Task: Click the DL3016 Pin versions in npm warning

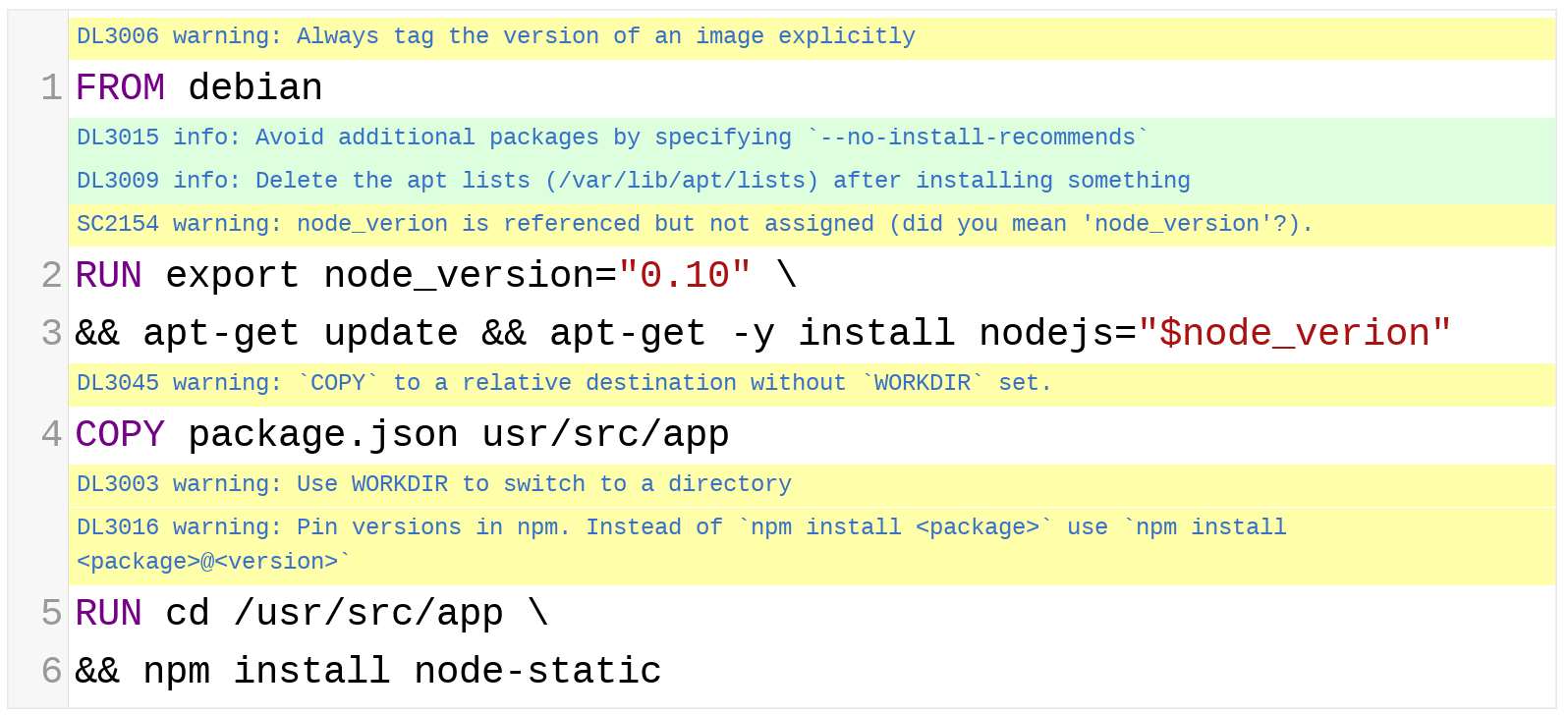Action: (812, 545)
